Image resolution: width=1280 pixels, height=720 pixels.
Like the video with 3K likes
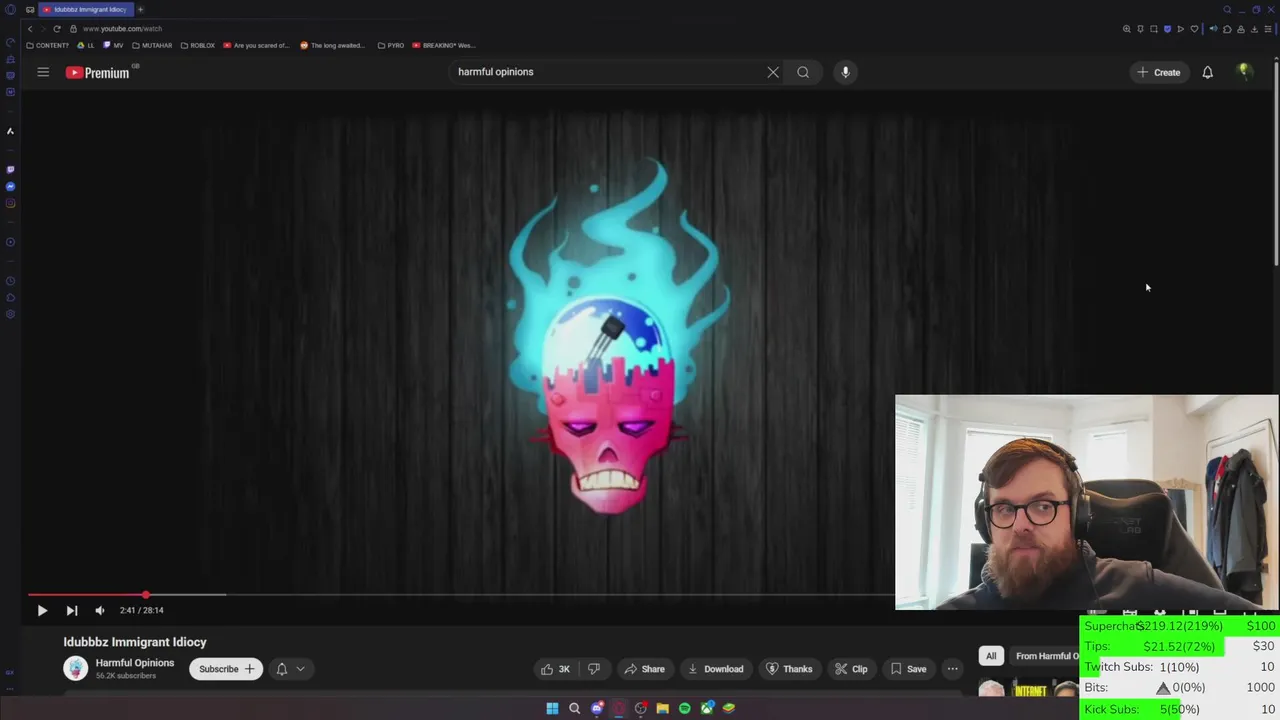(555, 669)
